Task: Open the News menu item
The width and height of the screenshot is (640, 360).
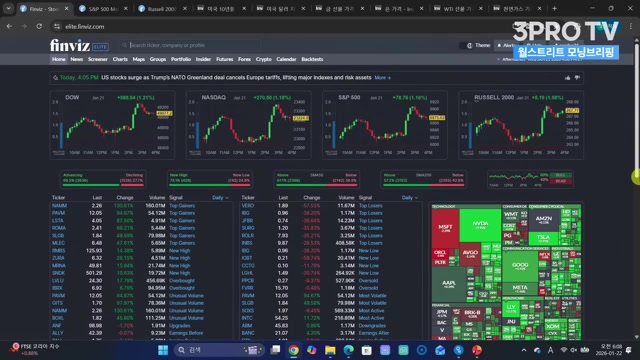Action: click(76, 59)
